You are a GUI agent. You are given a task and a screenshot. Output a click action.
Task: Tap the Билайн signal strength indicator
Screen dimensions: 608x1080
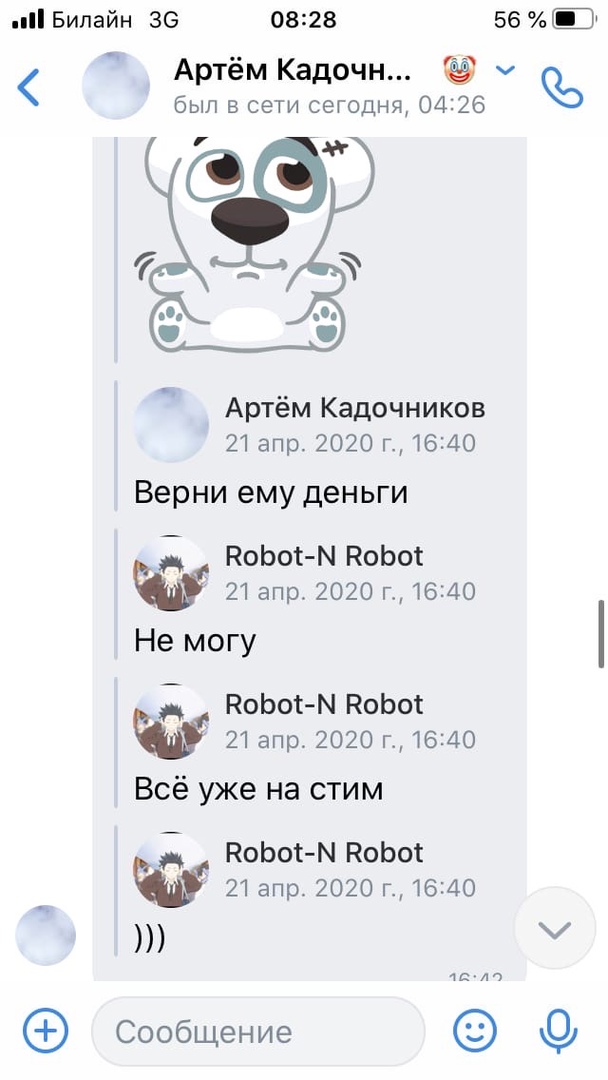(28, 20)
